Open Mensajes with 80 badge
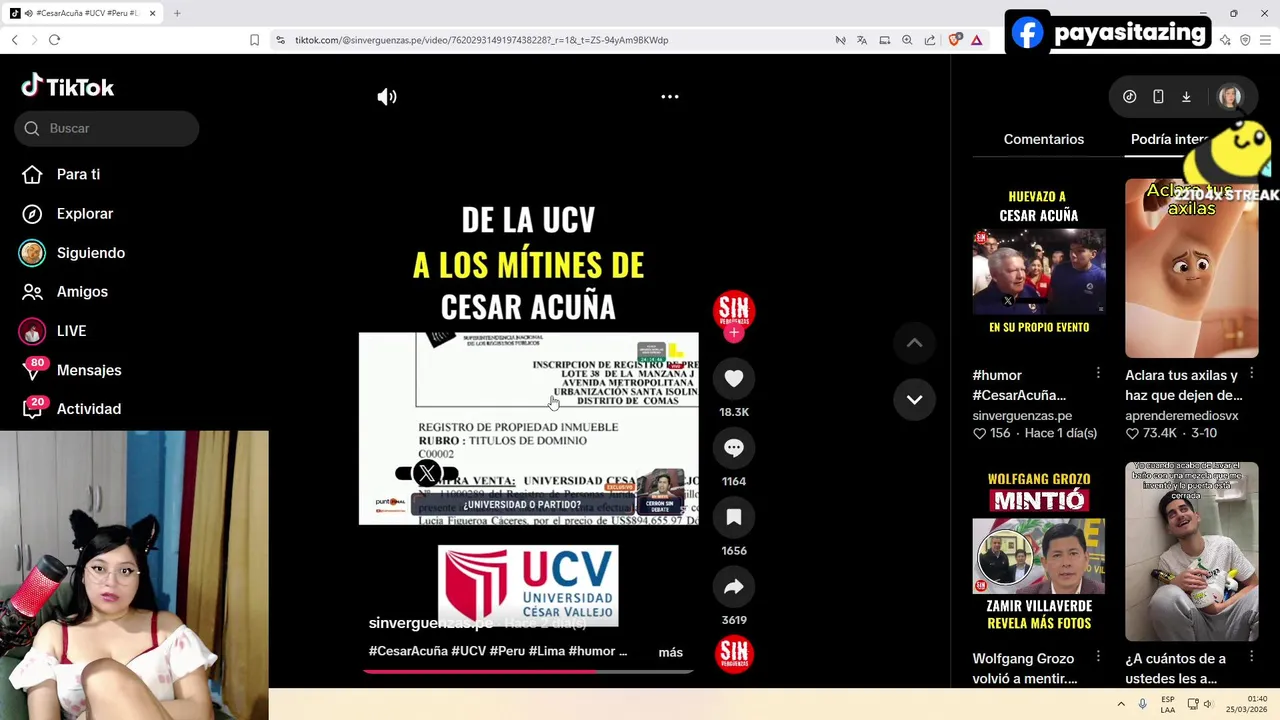This screenshot has width=1280, height=720. (x=70, y=370)
